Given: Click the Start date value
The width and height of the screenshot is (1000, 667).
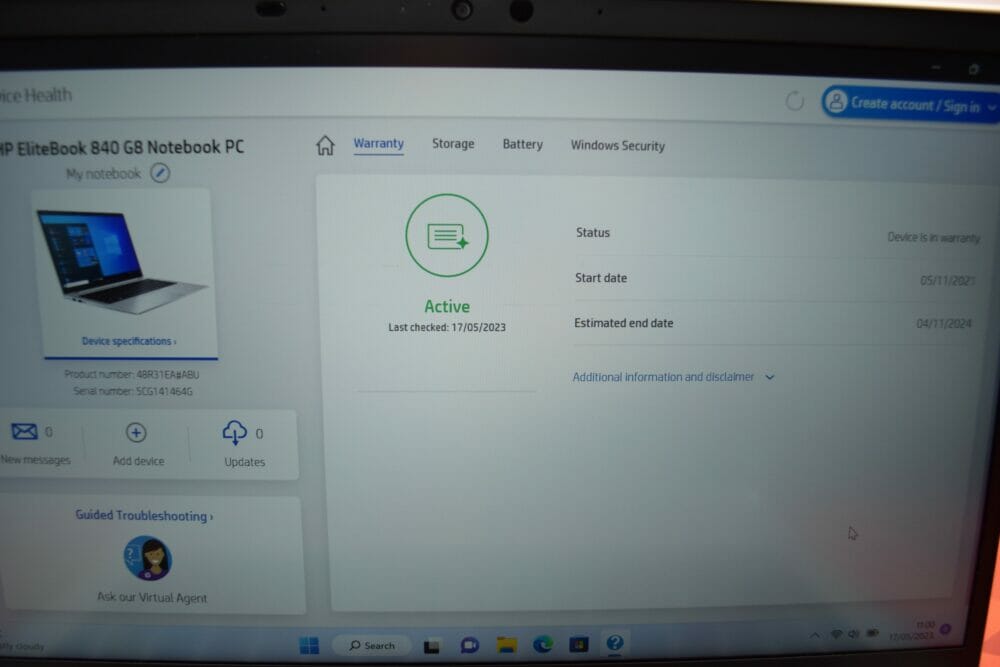Looking at the screenshot, I should tap(948, 281).
